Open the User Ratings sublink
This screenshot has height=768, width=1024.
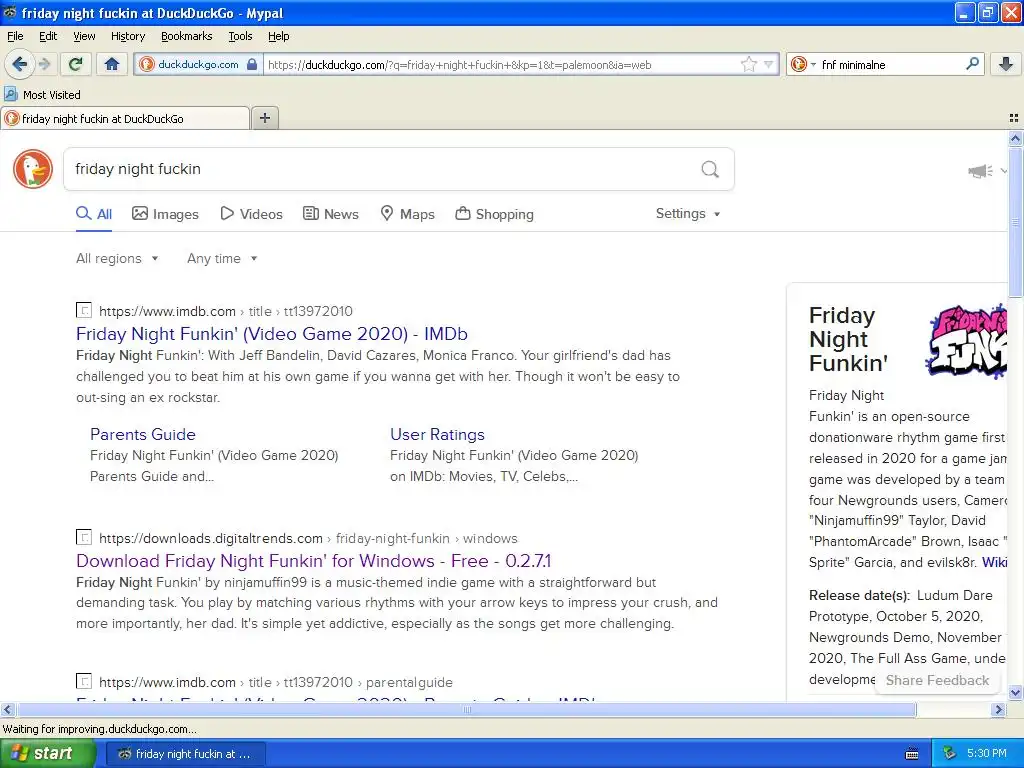(x=437, y=434)
